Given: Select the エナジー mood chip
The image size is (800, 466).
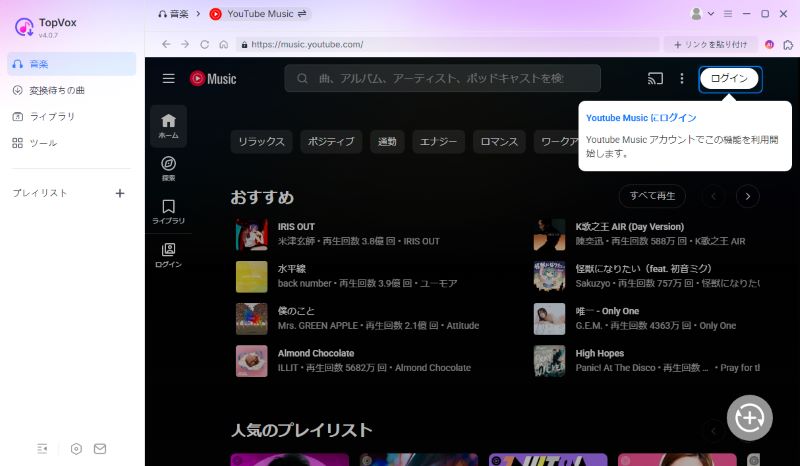Looking at the screenshot, I should tap(438, 141).
